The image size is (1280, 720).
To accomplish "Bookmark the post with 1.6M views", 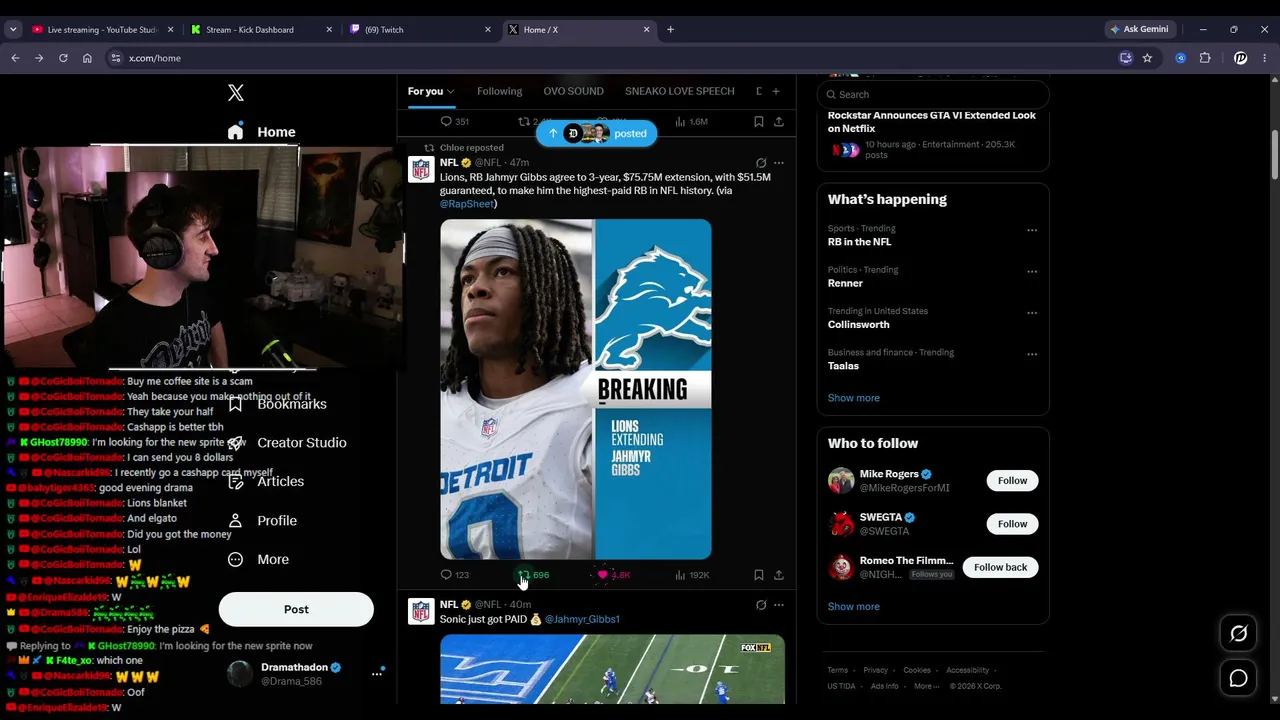I will (x=759, y=122).
